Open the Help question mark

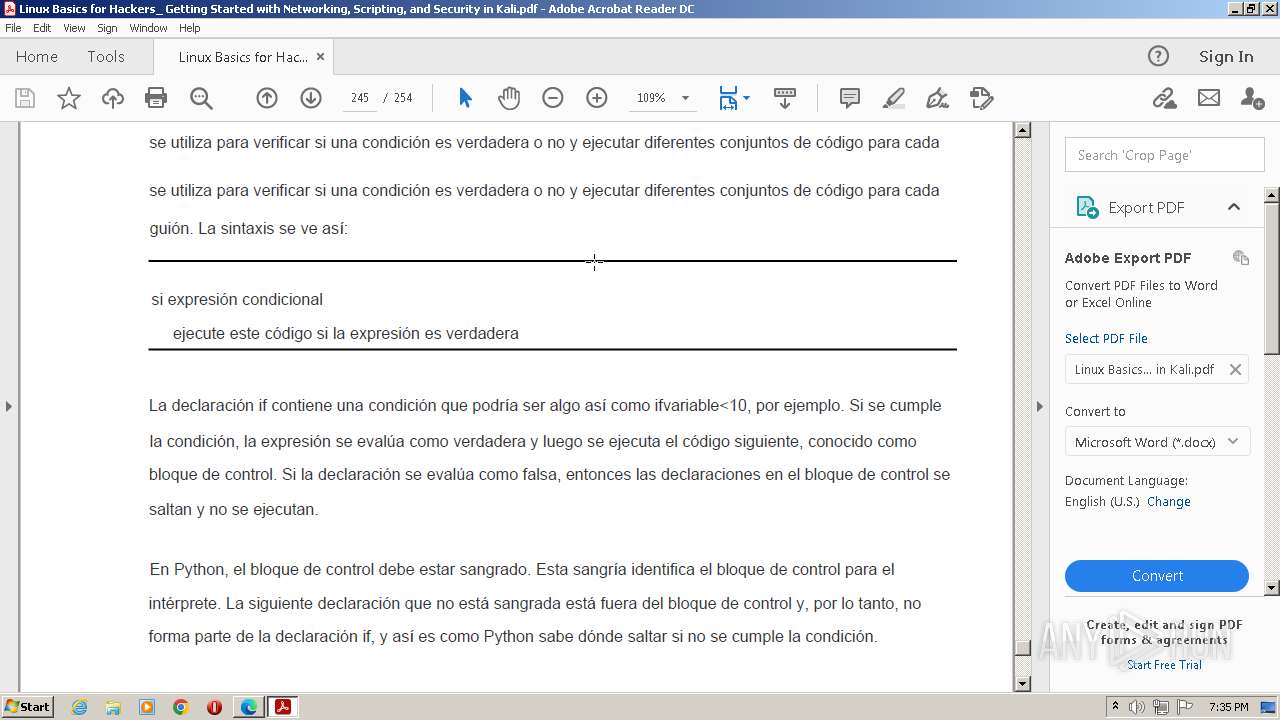(x=1158, y=56)
